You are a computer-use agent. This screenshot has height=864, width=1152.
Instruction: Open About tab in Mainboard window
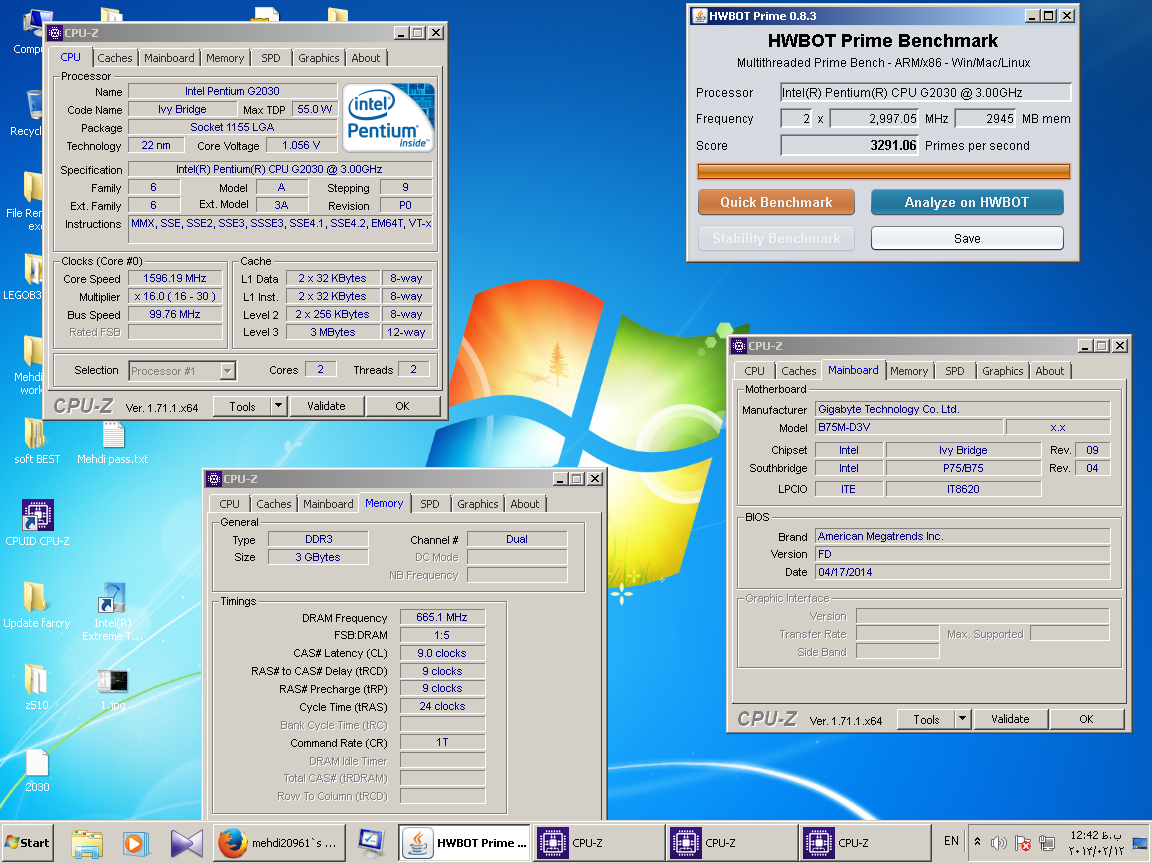(x=1050, y=371)
